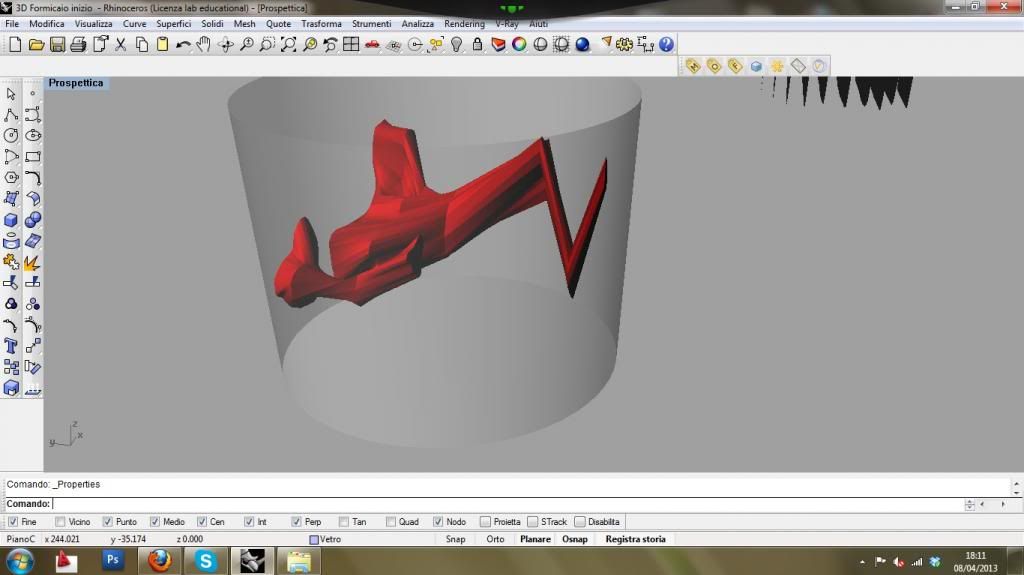Enable the Proietta checkbox
1024x575 pixels.
coord(485,522)
